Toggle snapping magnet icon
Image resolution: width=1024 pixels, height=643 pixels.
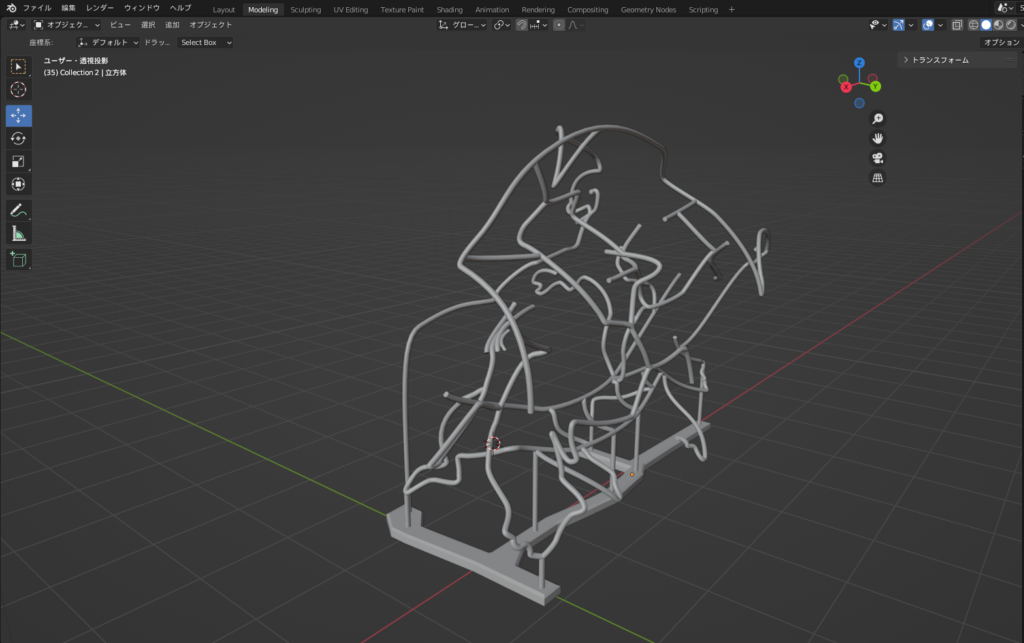click(x=521, y=25)
